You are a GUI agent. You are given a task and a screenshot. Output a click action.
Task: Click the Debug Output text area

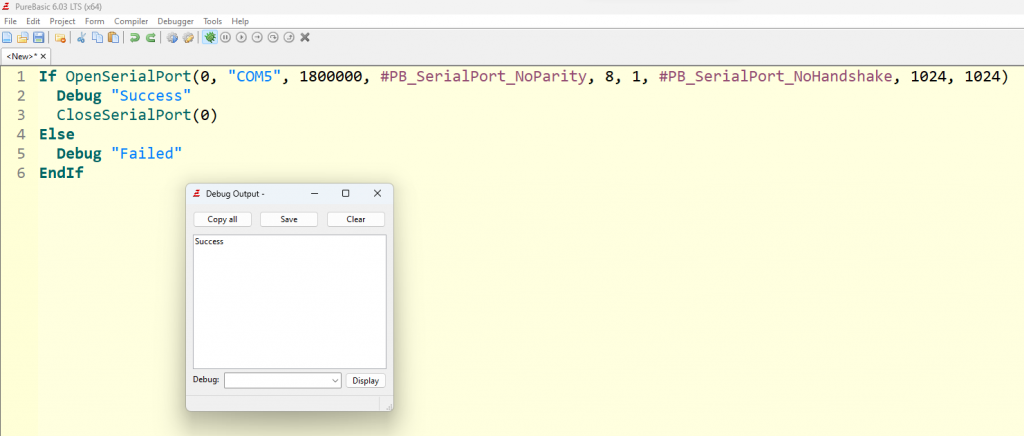289,301
